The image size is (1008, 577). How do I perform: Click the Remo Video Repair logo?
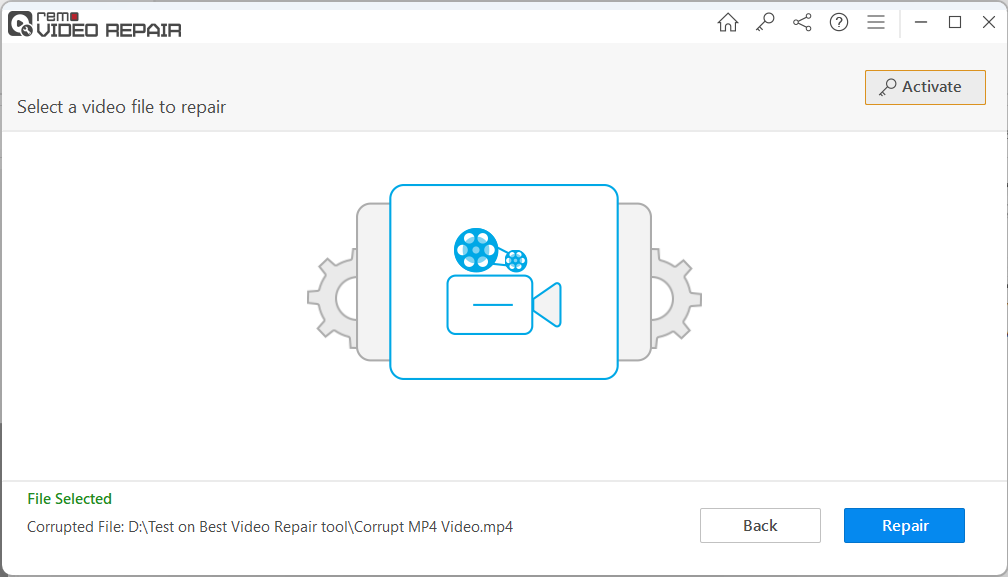(94, 24)
